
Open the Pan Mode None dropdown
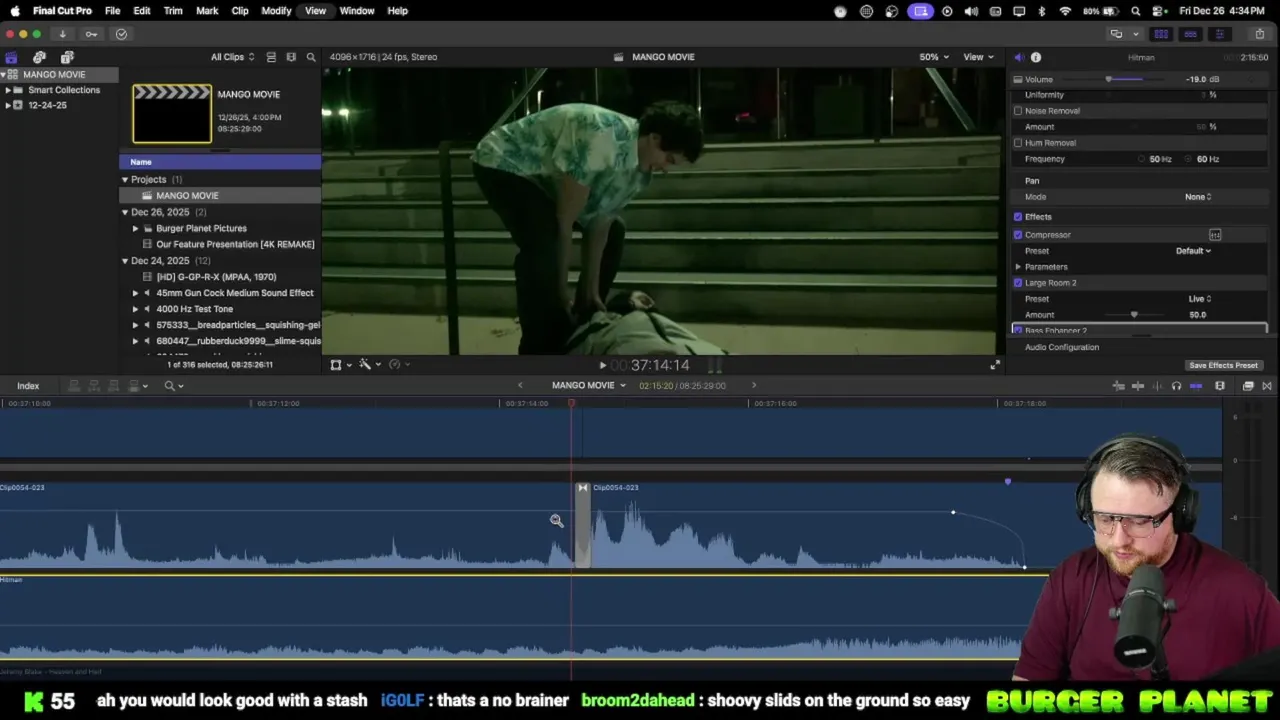(x=1198, y=197)
